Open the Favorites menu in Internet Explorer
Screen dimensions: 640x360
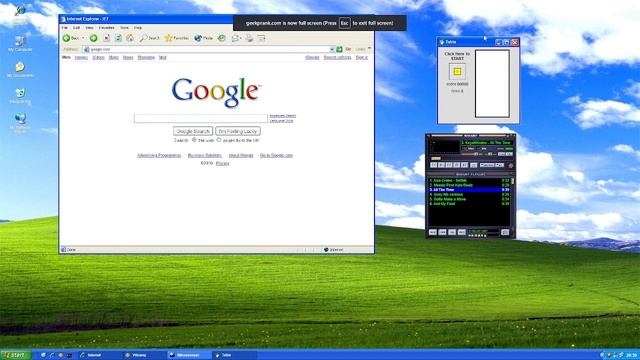pyautogui.click(x=107, y=28)
